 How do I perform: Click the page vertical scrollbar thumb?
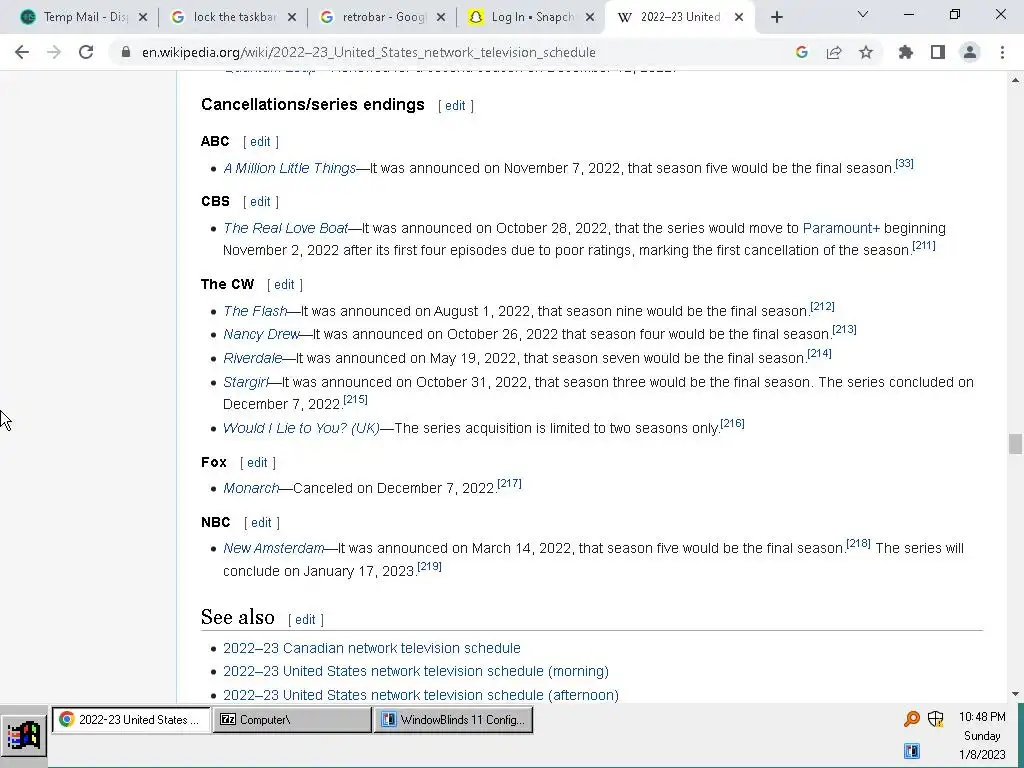[x=1015, y=444]
